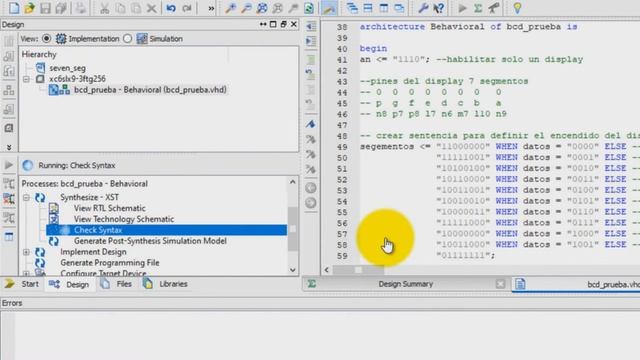Click the Cut scissors icon
640x360 pixels.
coord(104,8)
